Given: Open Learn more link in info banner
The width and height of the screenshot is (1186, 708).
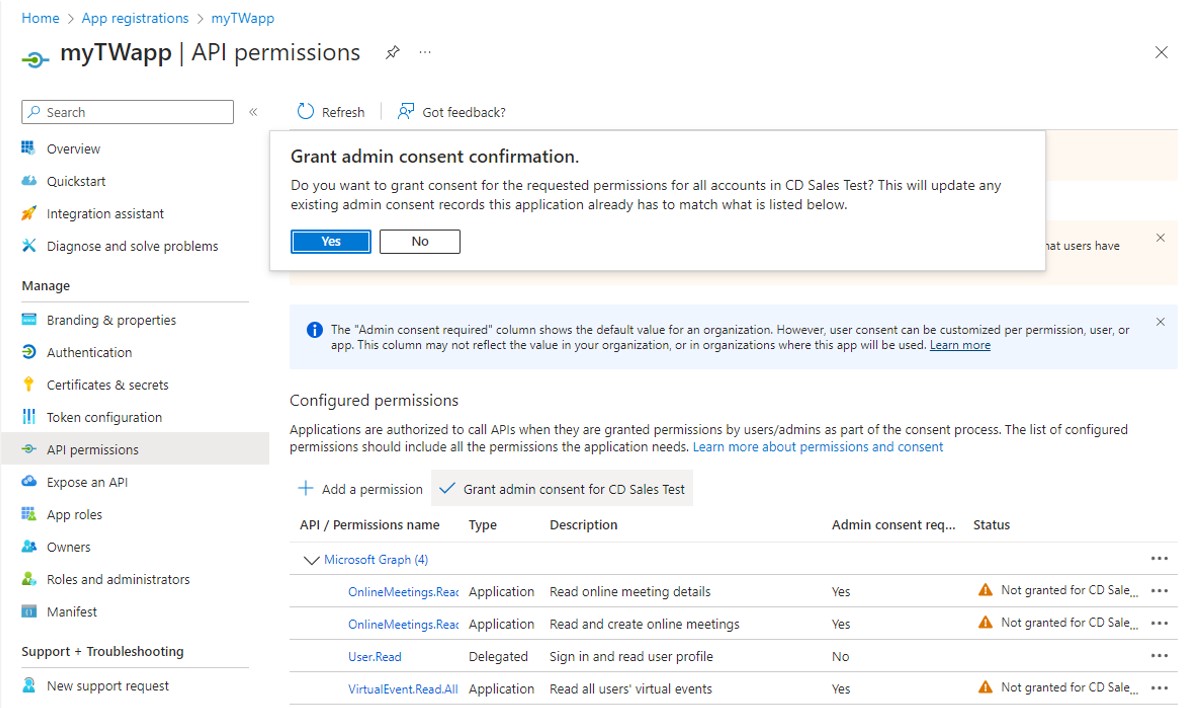Looking at the screenshot, I should (960, 345).
